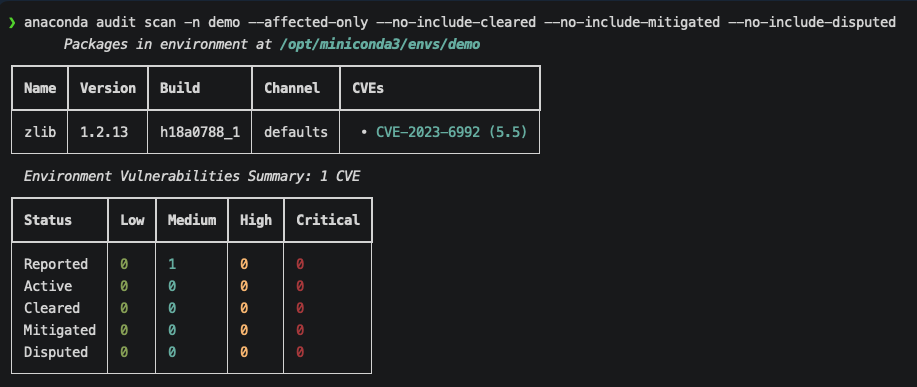Click the zlib package name cell
Screen dimensions: 917x387
point(40,132)
